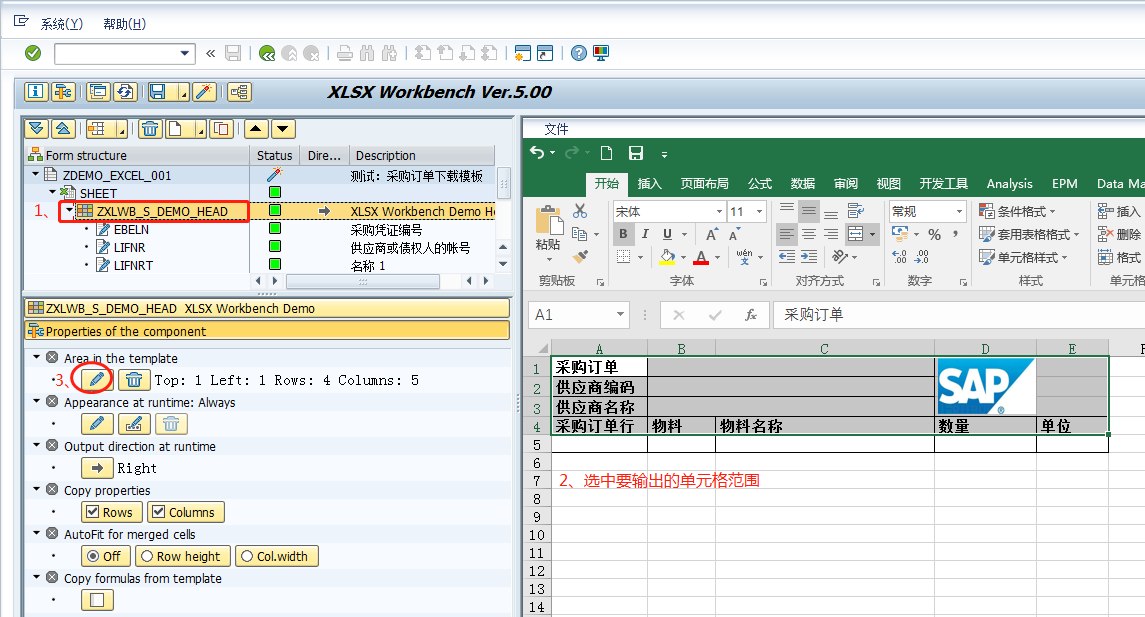Open the SAP Help question mark icon
The height and width of the screenshot is (617, 1145).
coord(579,53)
